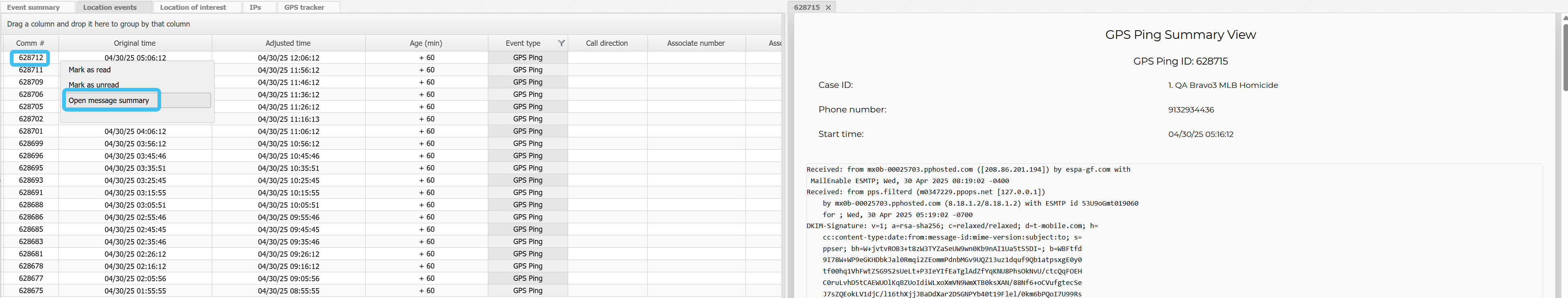Sort by the Original time column header
Image resolution: width=1568 pixels, height=298 pixels.
pos(135,43)
